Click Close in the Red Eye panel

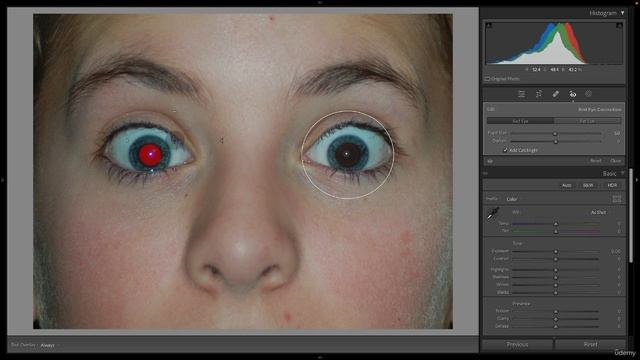coord(616,161)
